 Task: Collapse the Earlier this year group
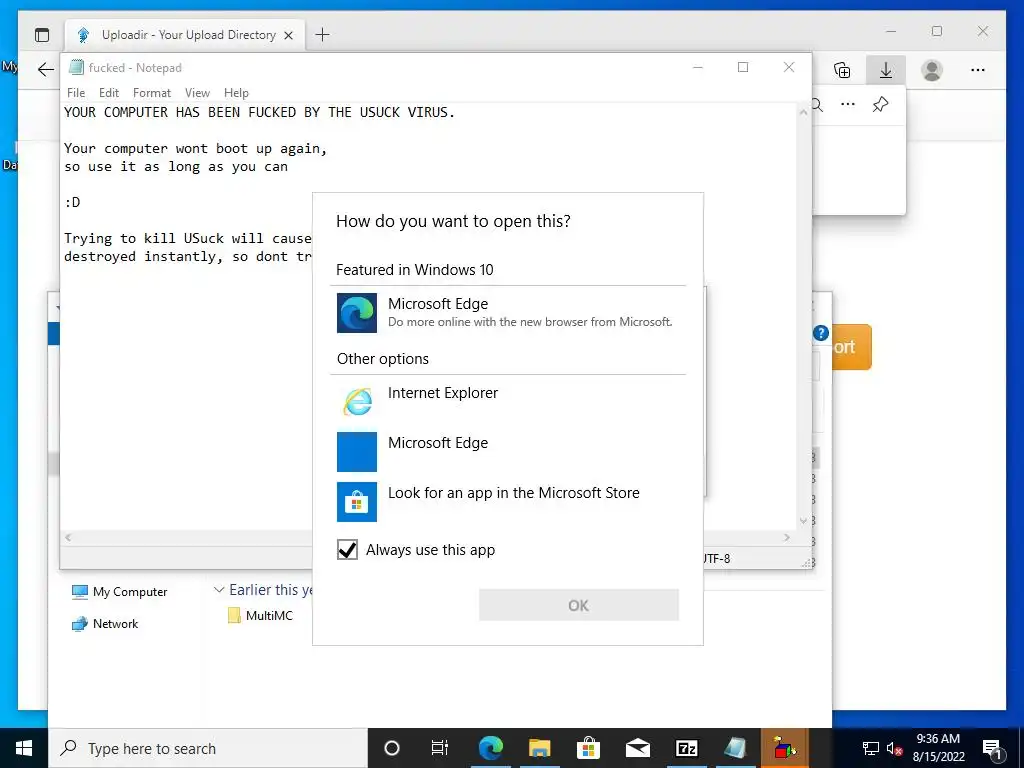pyautogui.click(x=219, y=590)
